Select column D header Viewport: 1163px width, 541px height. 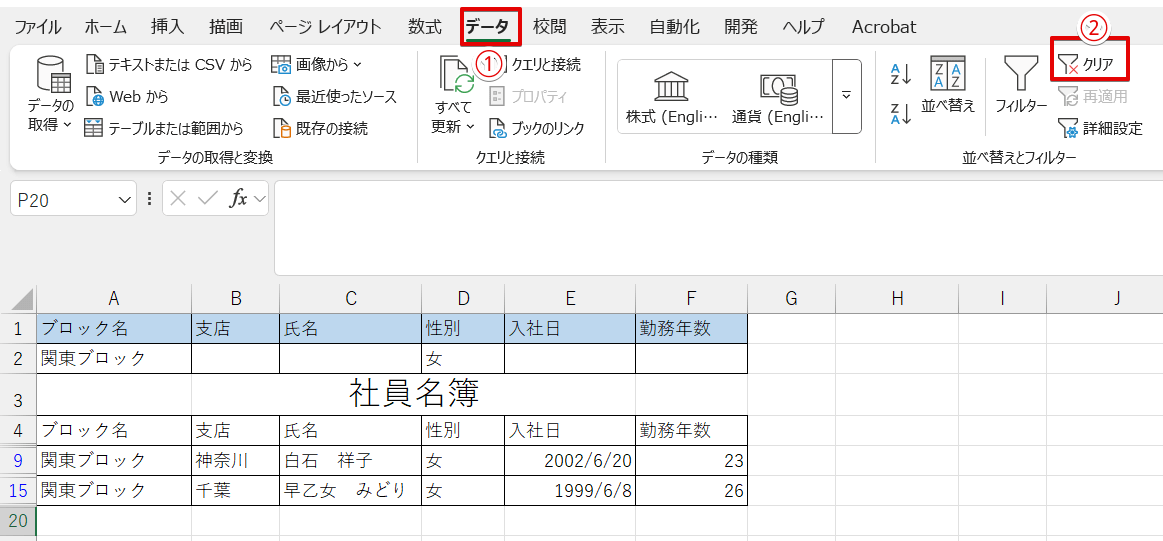pyautogui.click(x=463, y=298)
